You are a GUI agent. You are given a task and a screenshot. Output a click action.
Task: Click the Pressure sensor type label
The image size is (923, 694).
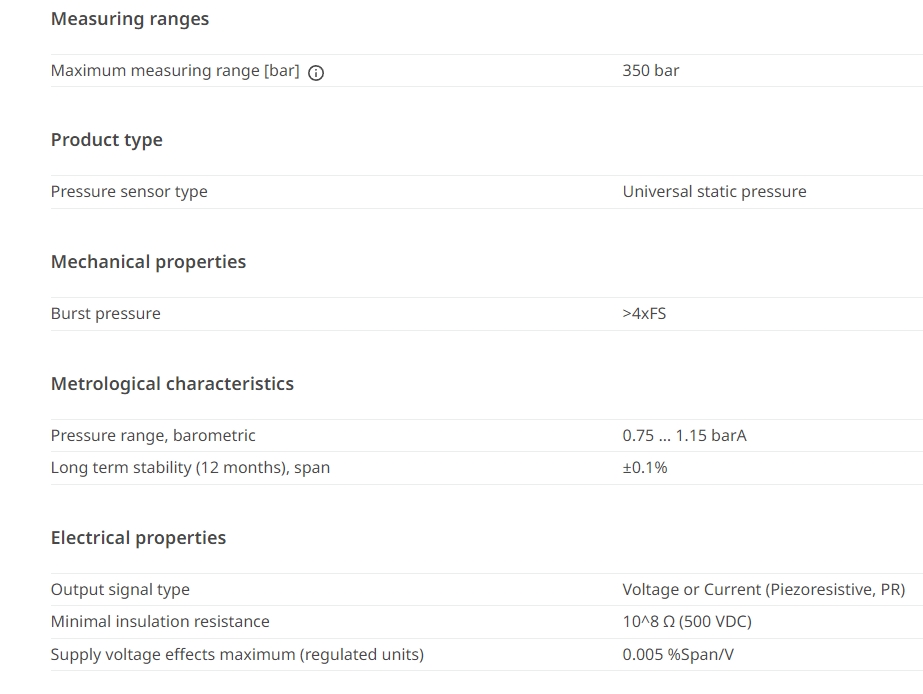click(x=129, y=192)
